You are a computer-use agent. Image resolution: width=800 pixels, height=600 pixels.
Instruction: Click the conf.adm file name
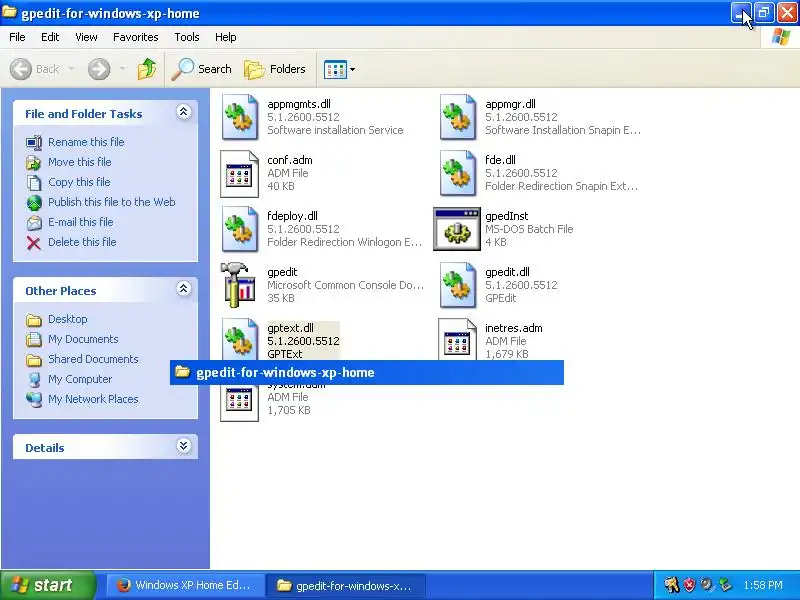point(290,160)
